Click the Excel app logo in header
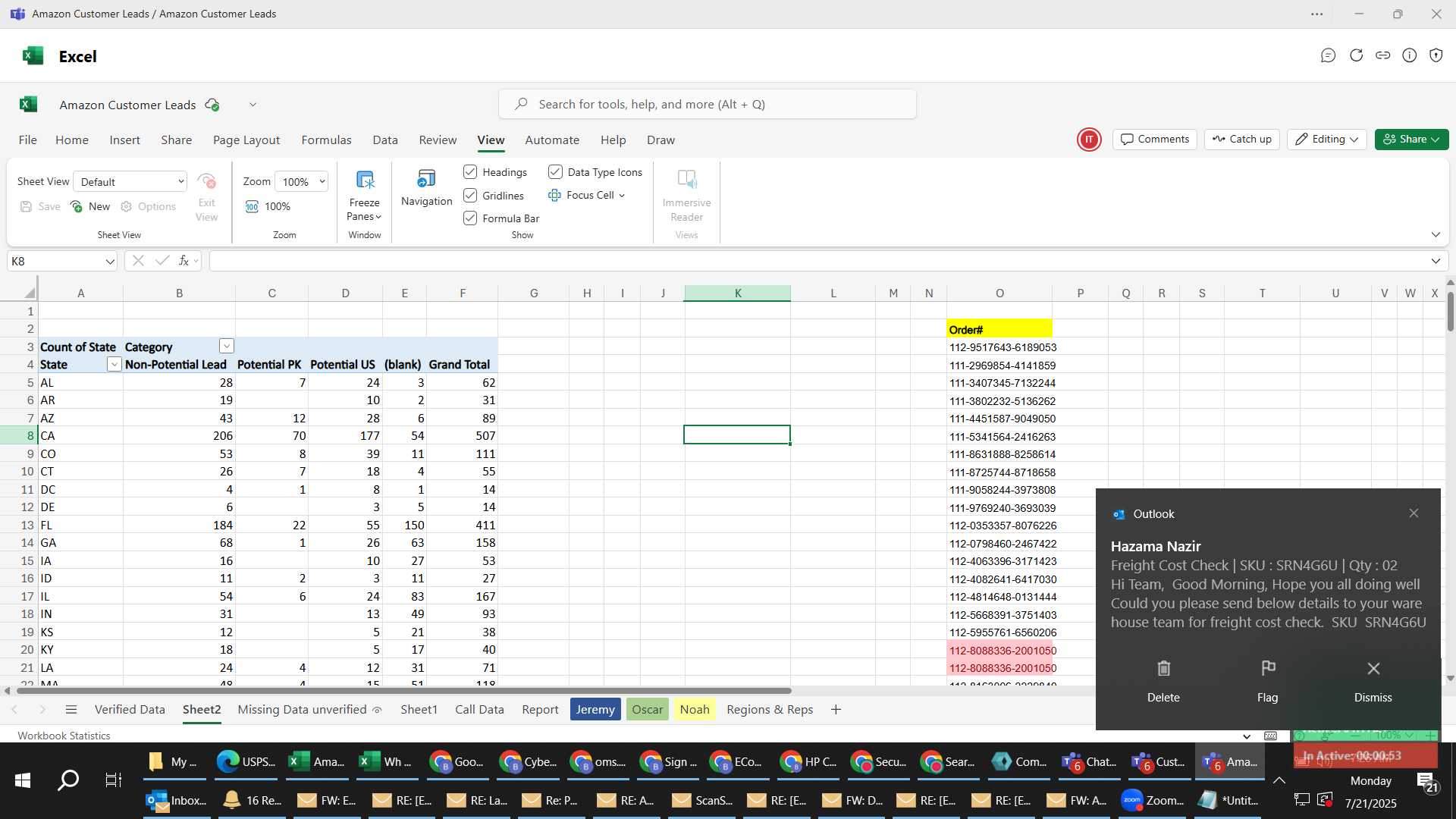 point(33,56)
